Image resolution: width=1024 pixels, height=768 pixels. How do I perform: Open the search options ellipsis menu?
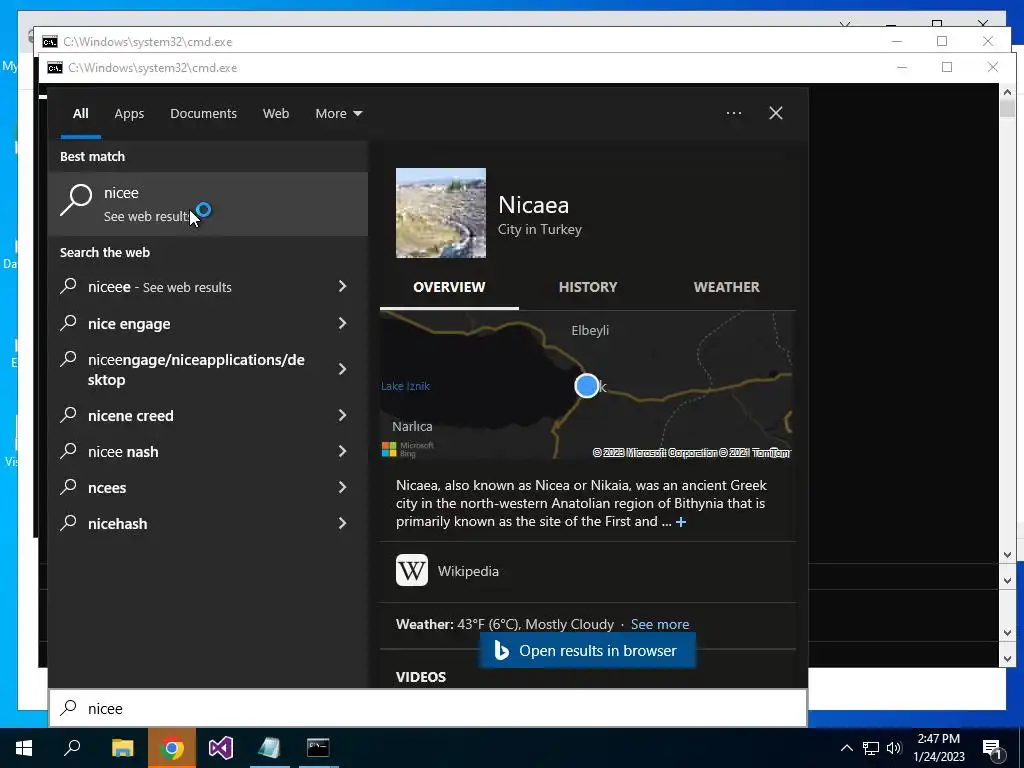pyautogui.click(x=734, y=113)
